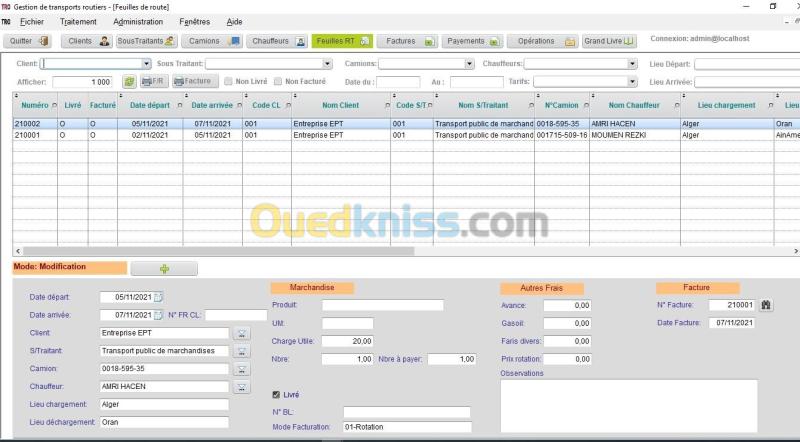Open the Opérations module
This screenshot has width=800, height=442.
click(x=542, y=41)
